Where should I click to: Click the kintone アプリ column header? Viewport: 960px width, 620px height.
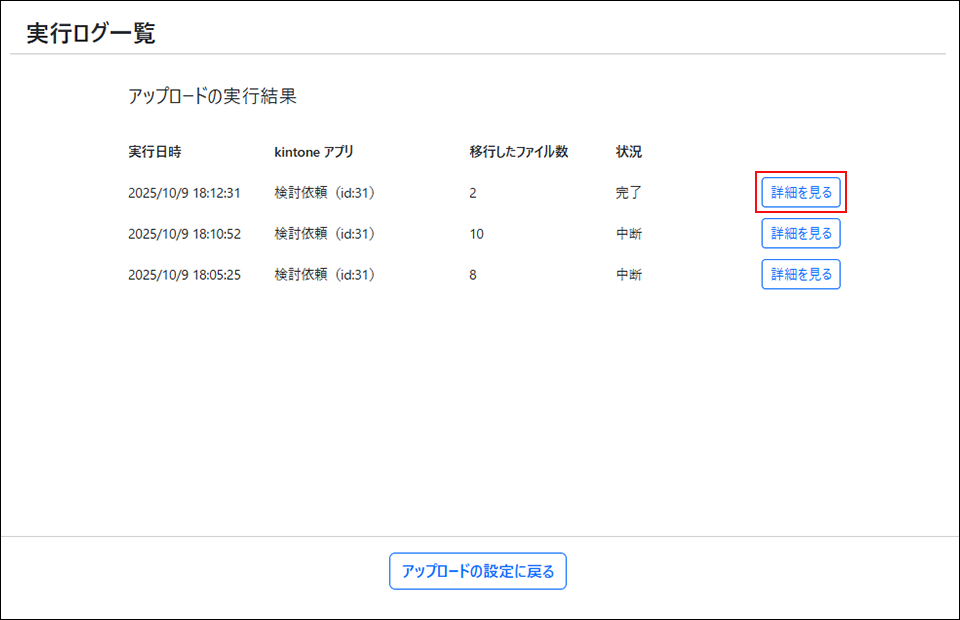coord(314,152)
